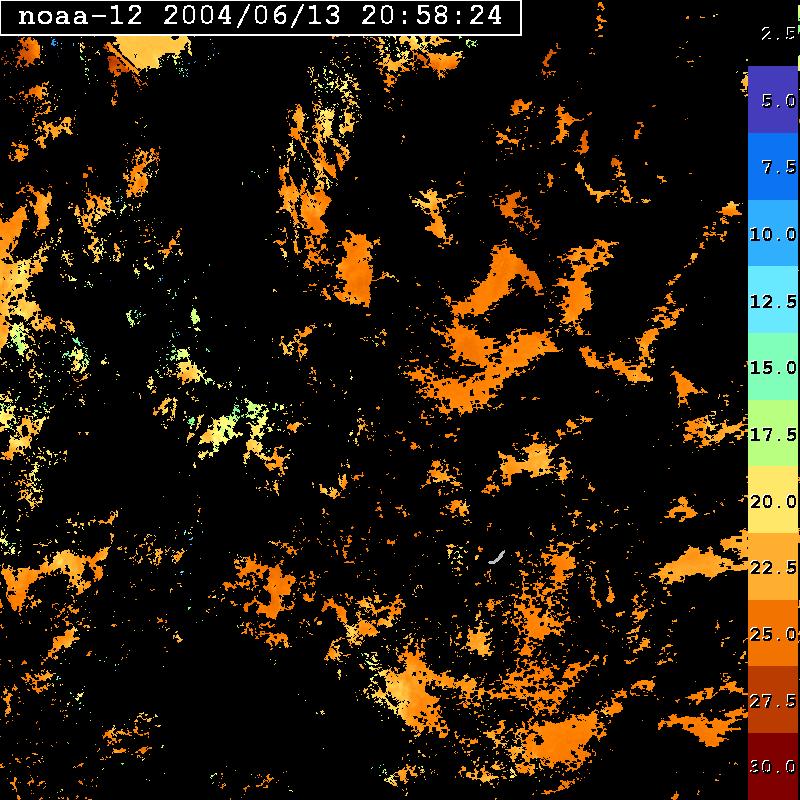This screenshot has height=800, width=800.
Task: Select the aquamarine 15.0 legend swatch
Action: coord(772,367)
